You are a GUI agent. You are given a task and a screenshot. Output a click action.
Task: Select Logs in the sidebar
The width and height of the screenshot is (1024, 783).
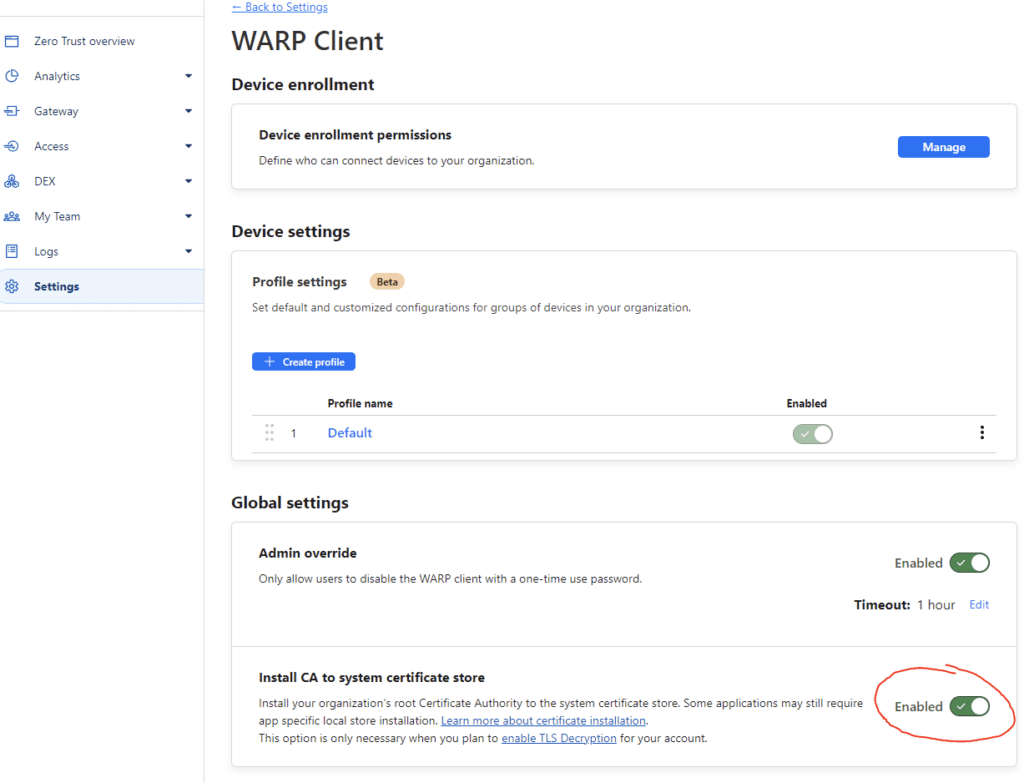point(46,251)
